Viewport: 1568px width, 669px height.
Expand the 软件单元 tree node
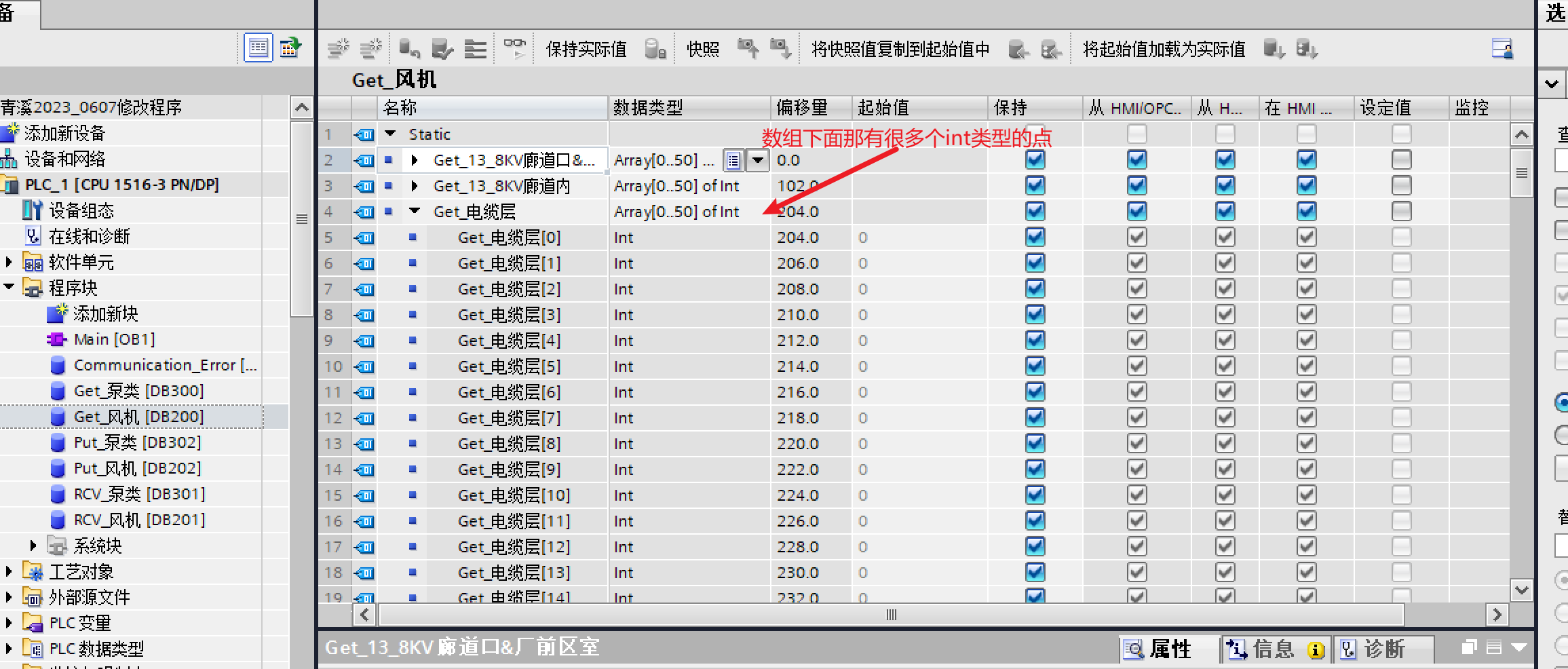click(x=9, y=262)
